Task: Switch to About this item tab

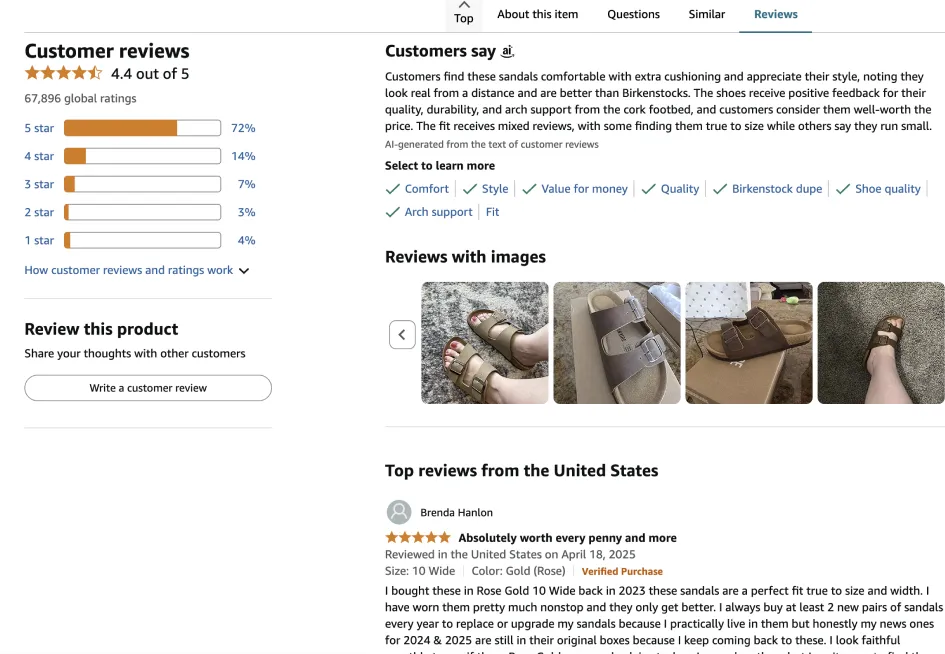Action: pos(540,14)
